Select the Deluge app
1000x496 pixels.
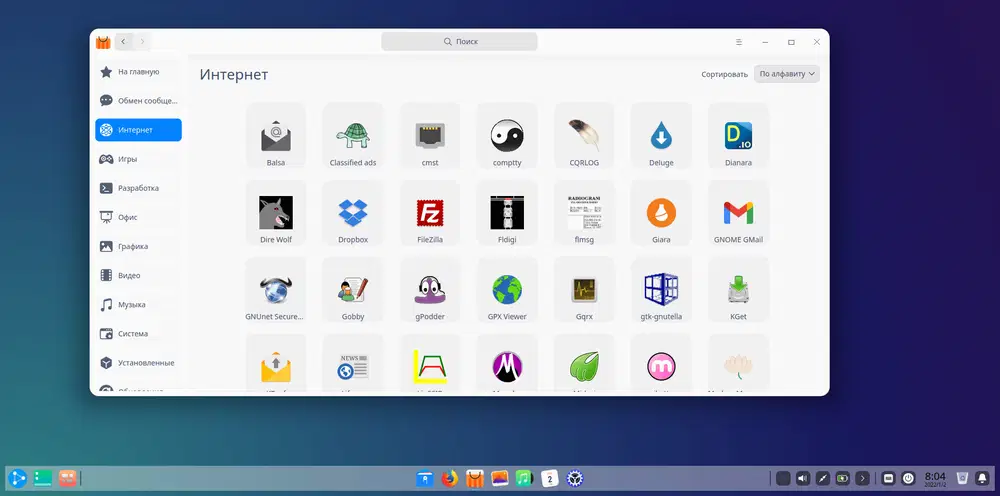pyautogui.click(x=661, y=136)
